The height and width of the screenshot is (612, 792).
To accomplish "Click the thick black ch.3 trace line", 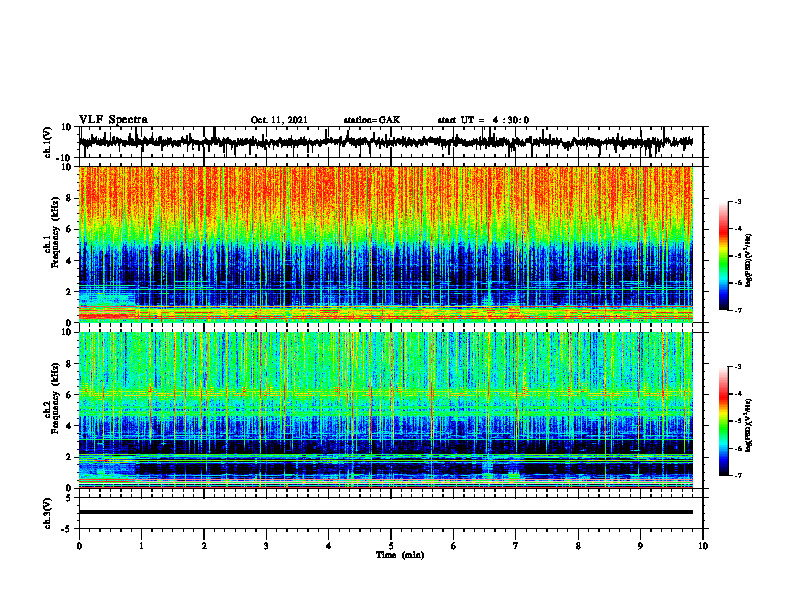I will click(386, 512).
